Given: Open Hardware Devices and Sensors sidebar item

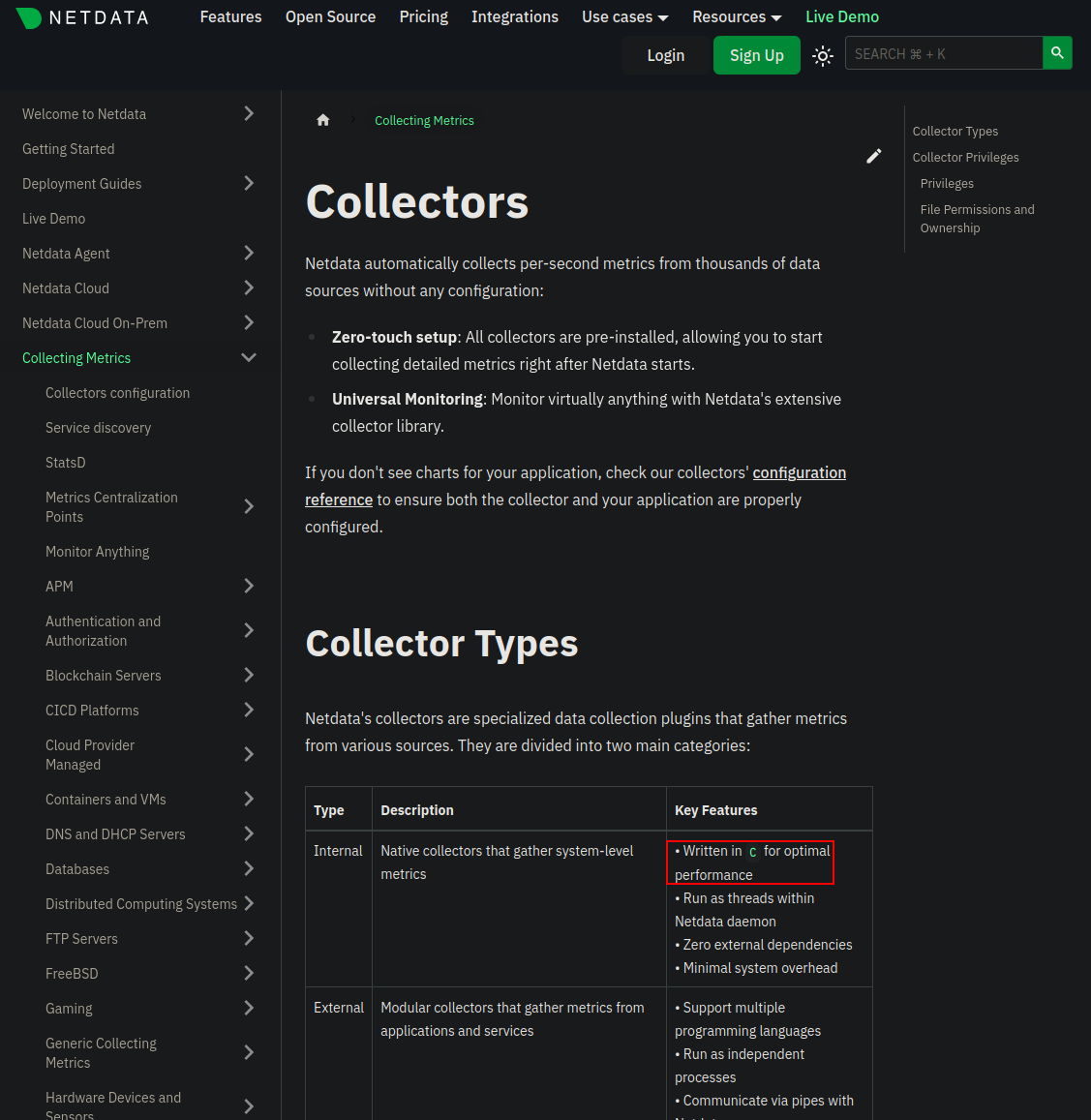Looking at the screenshot, I should click(113, 1105).
